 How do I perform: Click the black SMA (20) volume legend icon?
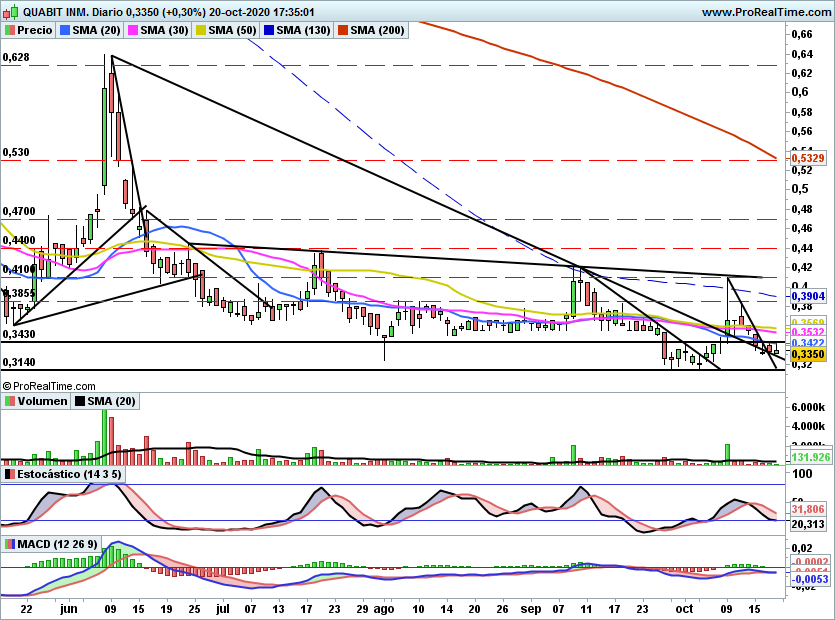click(x=79, y=401)
